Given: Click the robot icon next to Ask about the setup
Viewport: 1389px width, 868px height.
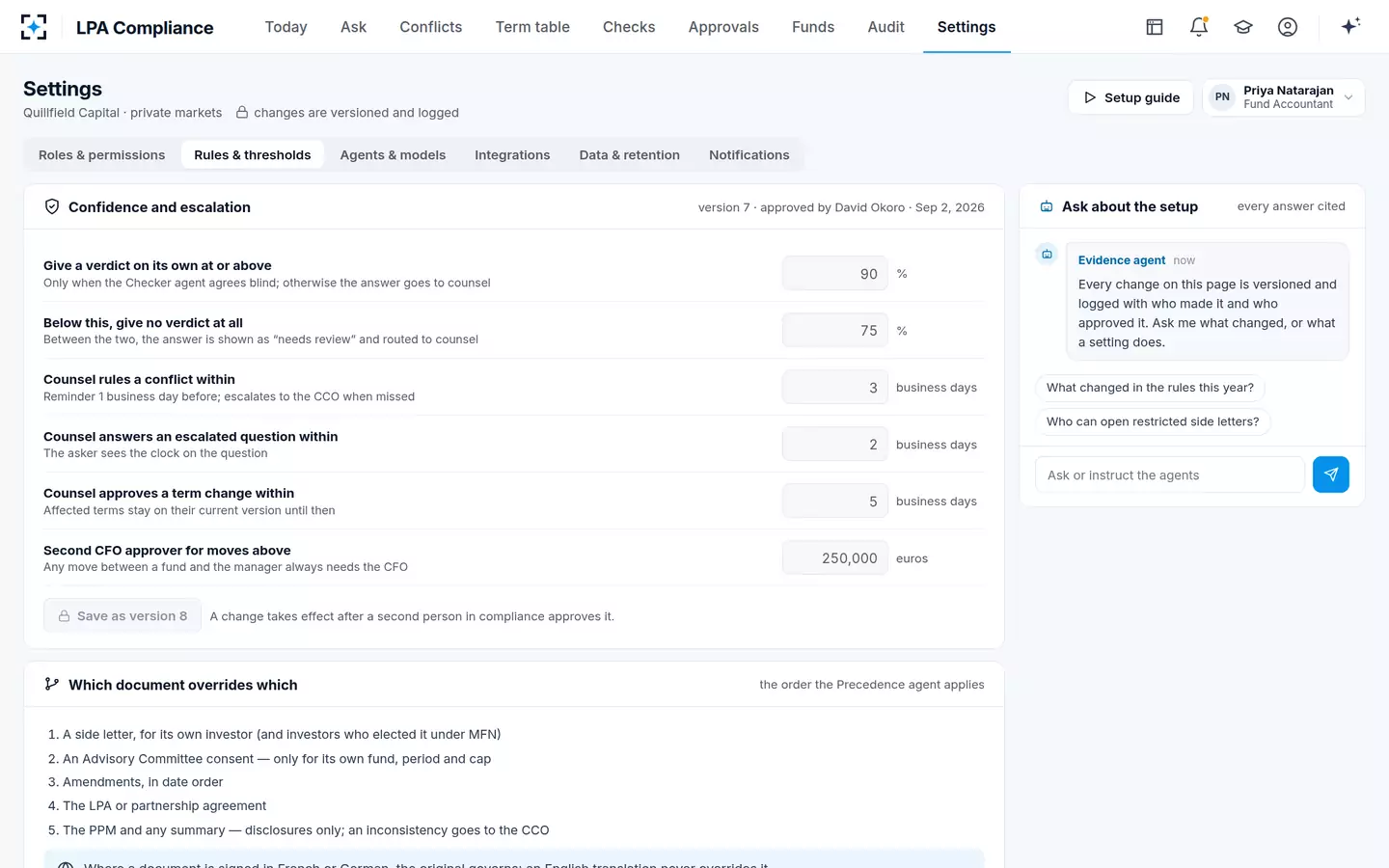Looking at the screenshot, I should 1047,206.
